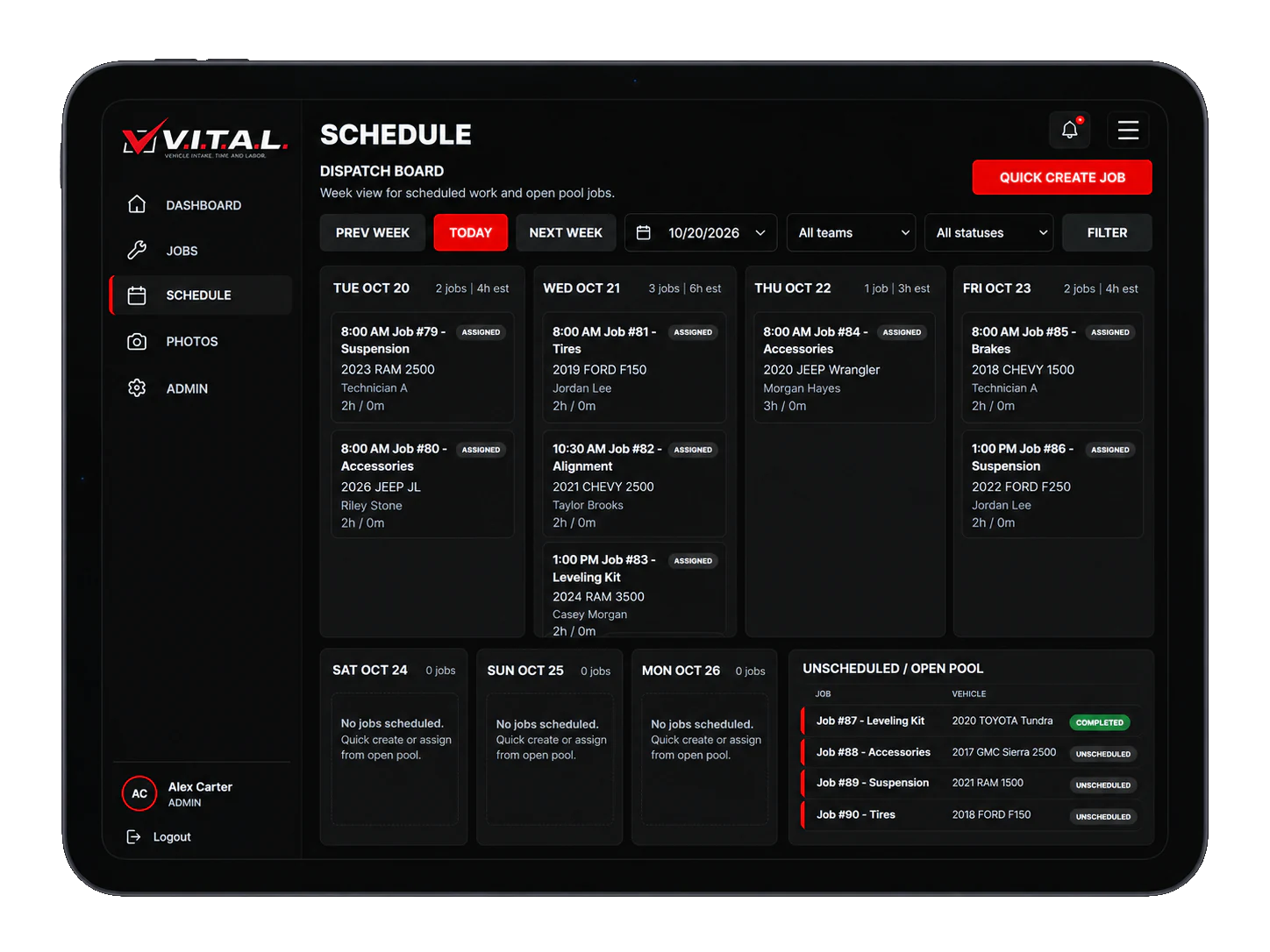The height and width of the screenshot is (952, 1270).
Task: Open Job #82 Alignment card
Action: [x=634, y=484]
